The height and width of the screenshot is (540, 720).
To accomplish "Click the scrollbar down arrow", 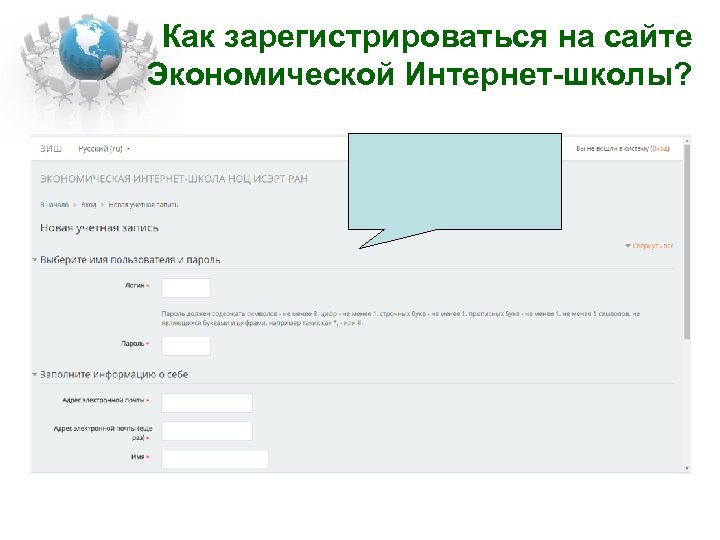I will point(687,468).
